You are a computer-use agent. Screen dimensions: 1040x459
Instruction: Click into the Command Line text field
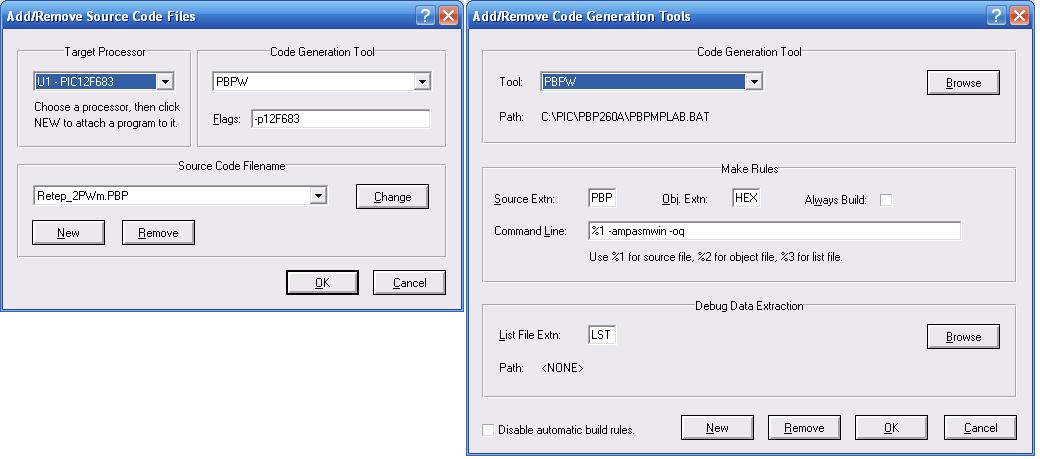[774, 231]
